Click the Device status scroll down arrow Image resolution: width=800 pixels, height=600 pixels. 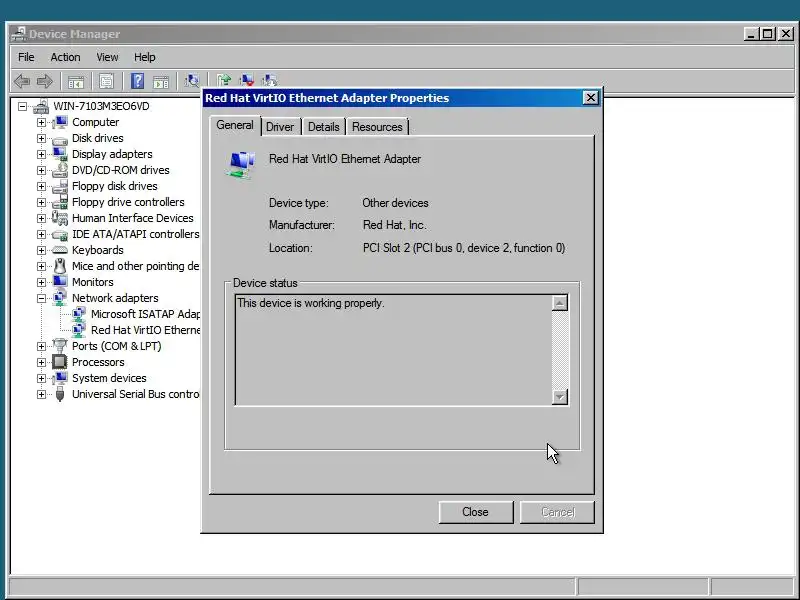560,396
